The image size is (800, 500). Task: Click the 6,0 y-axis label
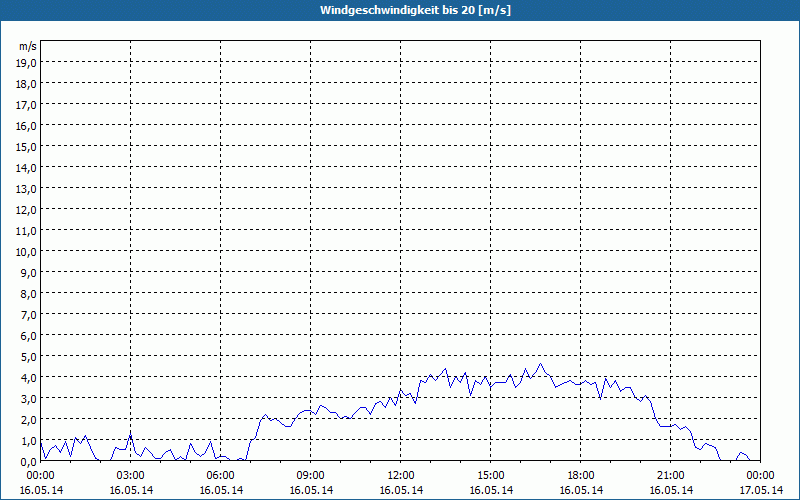point(28,336)
